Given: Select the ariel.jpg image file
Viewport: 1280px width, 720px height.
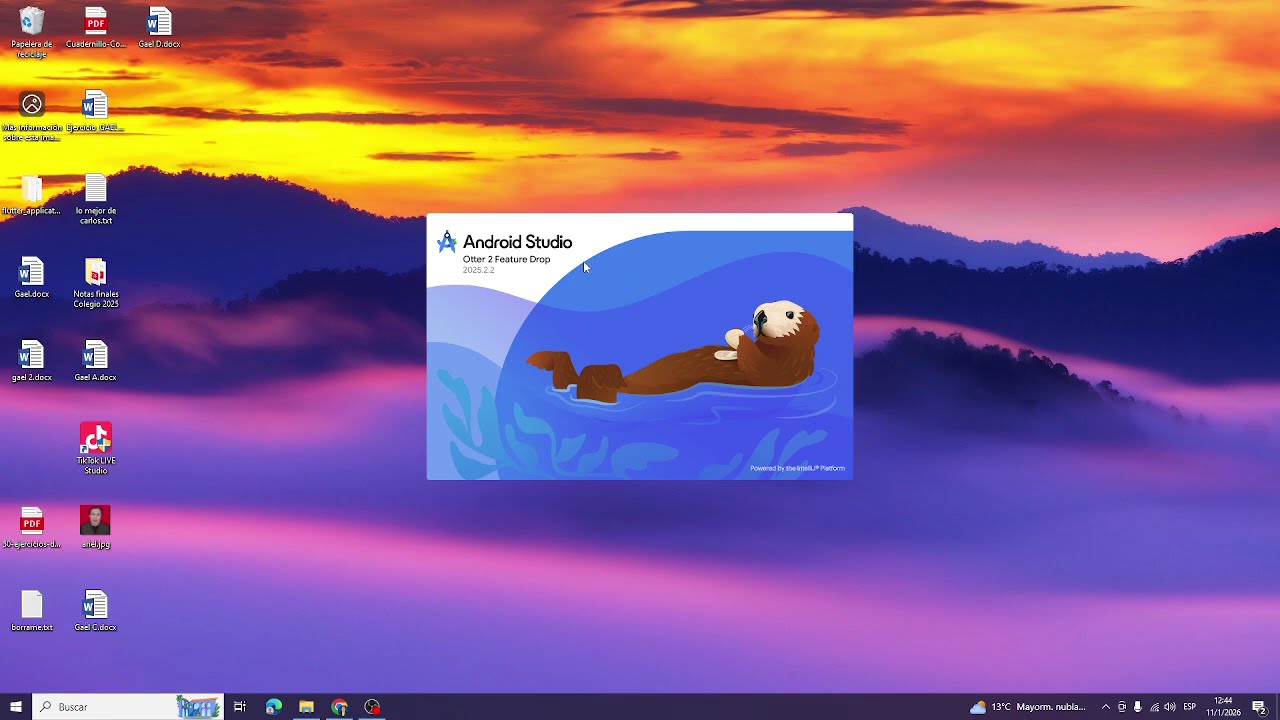Looking at the screenshot, I should [96, 528].
